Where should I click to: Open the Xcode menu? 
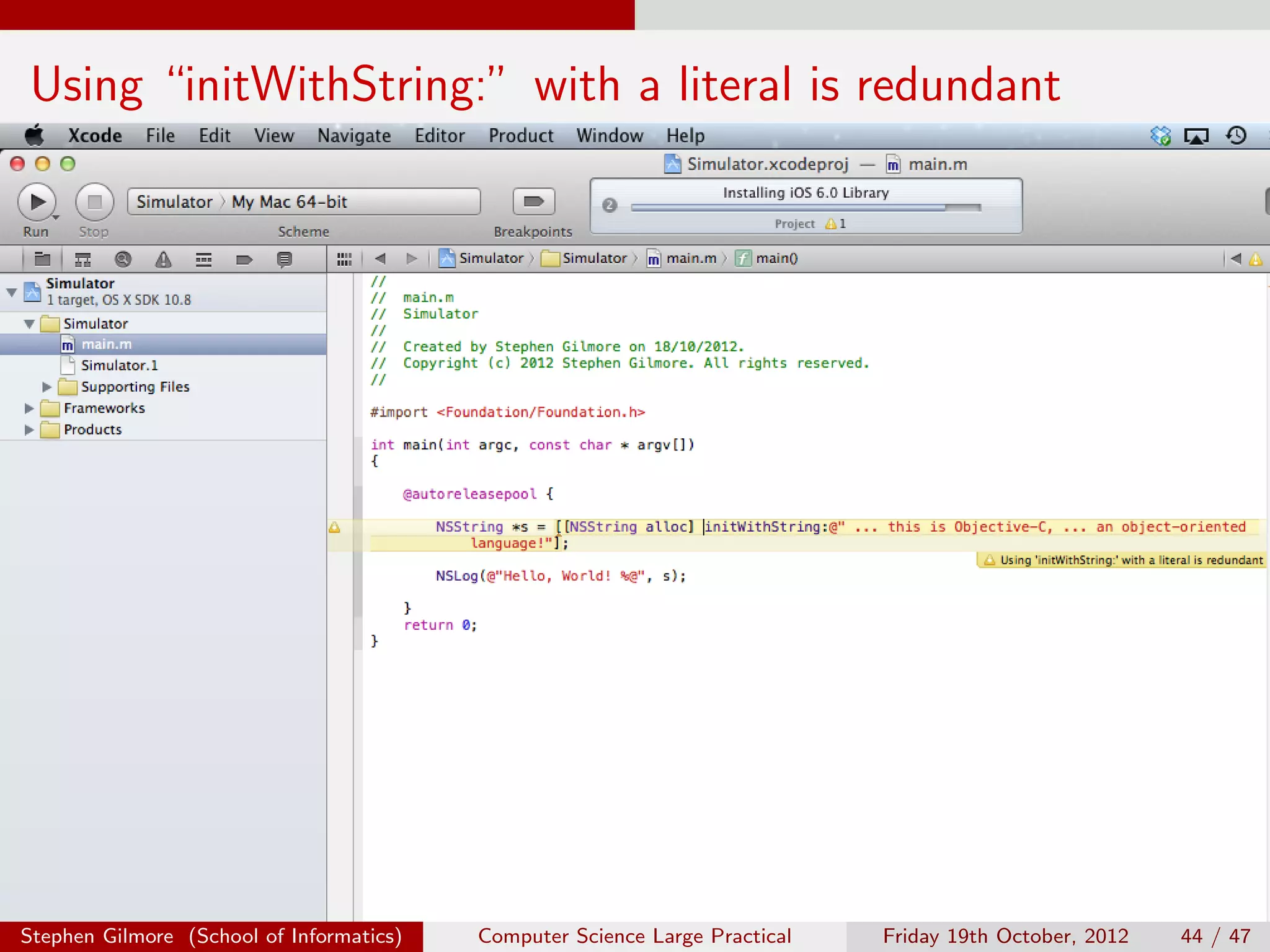click(x=95, y=135)
